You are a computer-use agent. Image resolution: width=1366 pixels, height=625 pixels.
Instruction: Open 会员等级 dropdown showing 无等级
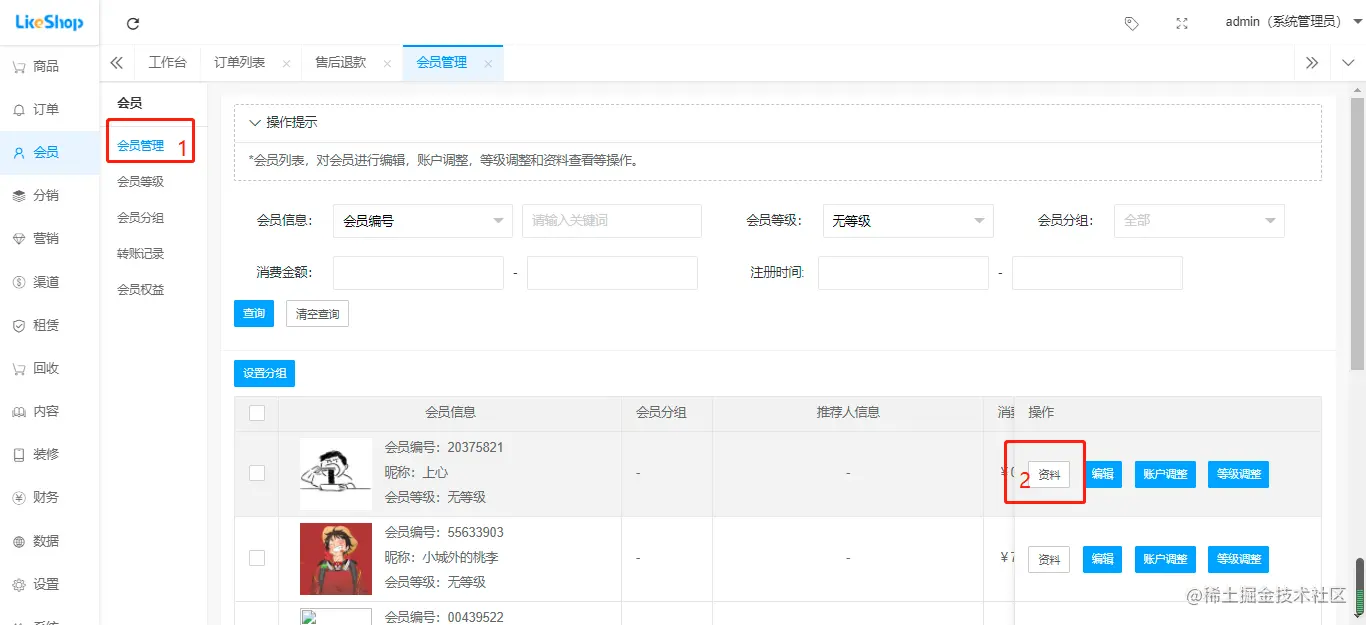point(908,221)
